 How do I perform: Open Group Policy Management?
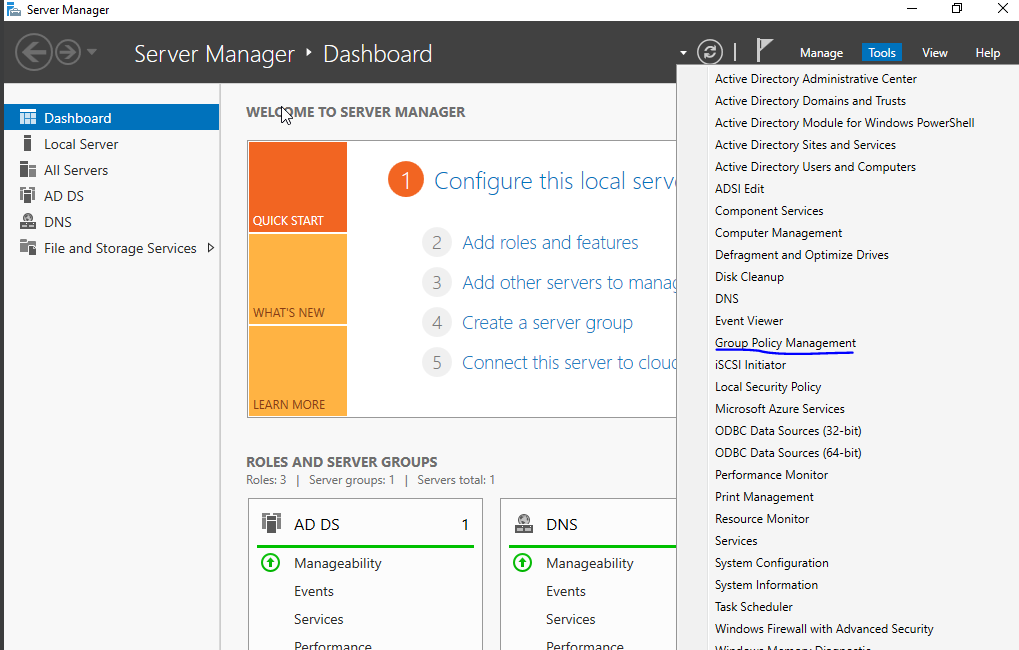(785, 343)
